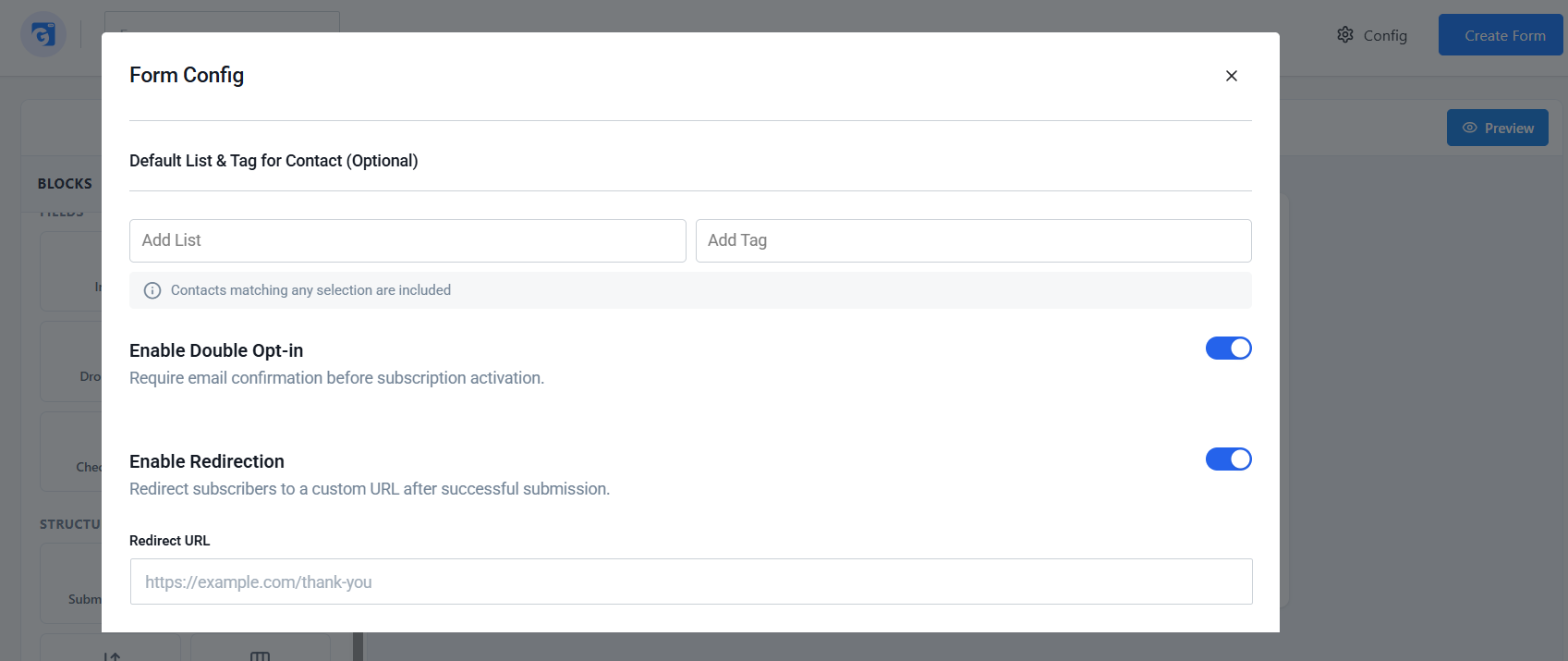The height and width of the screenshot is (661, 1568).
Task: Click the Form Config title
Action: click(187, 75)
